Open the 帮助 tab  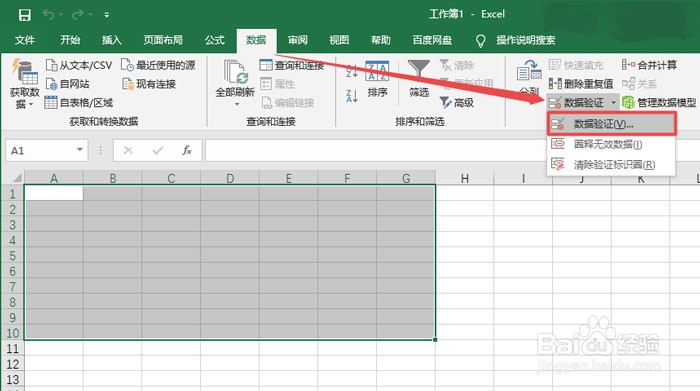pos(380,40)
